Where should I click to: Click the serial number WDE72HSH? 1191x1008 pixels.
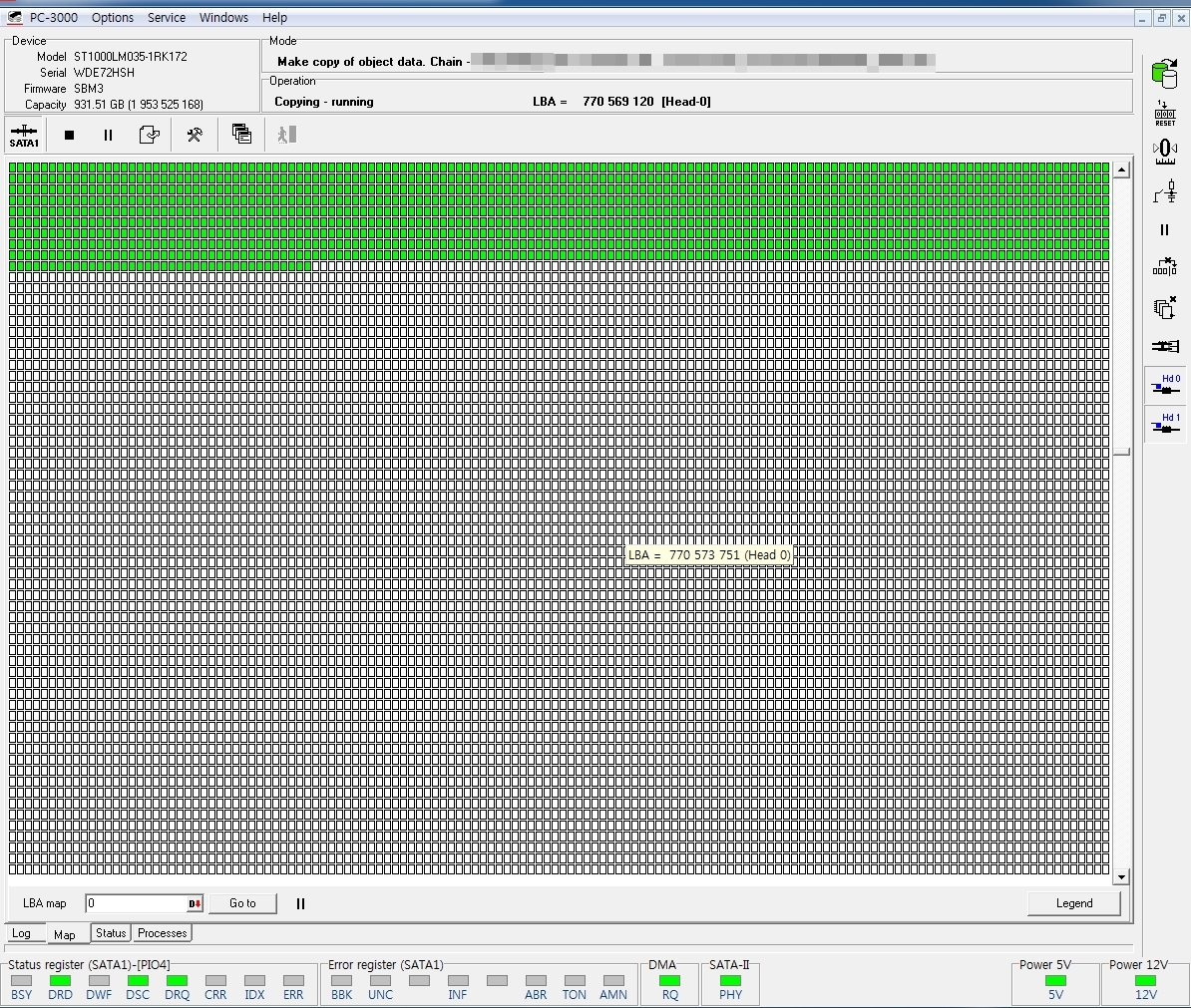pos(104,72)
